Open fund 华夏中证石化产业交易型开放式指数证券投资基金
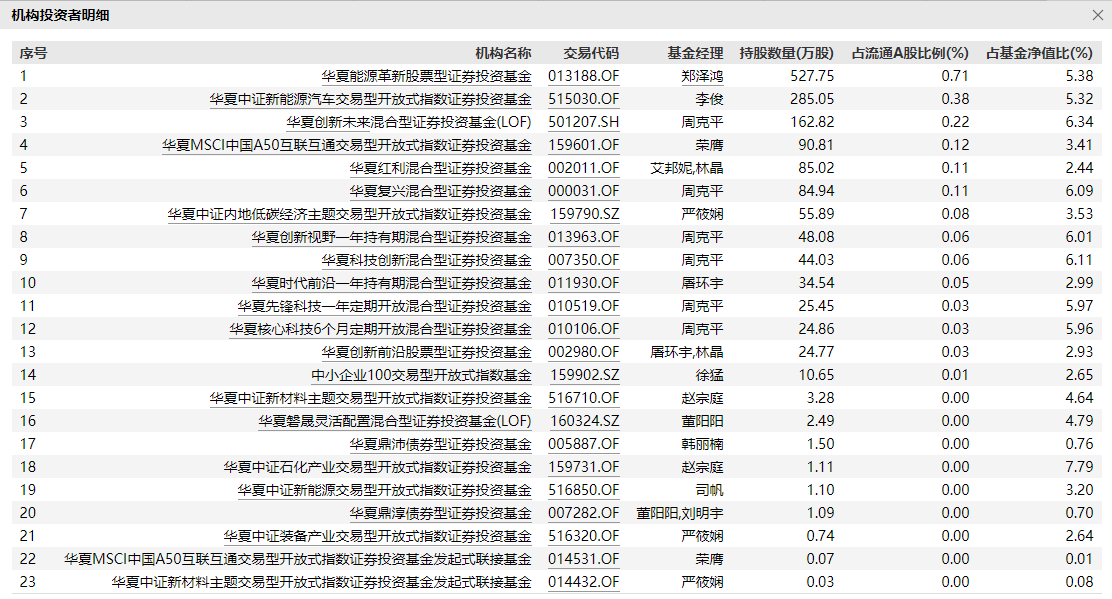 coord(377,467)
